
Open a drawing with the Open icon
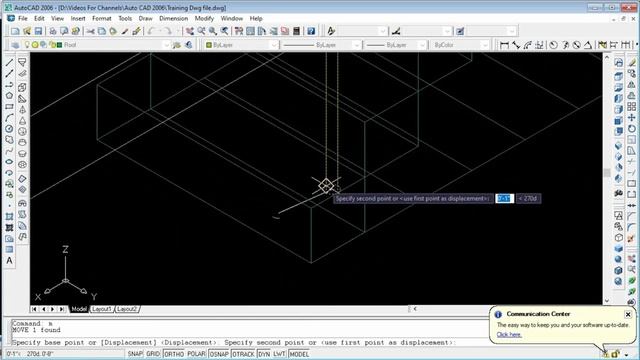point(27,31)
